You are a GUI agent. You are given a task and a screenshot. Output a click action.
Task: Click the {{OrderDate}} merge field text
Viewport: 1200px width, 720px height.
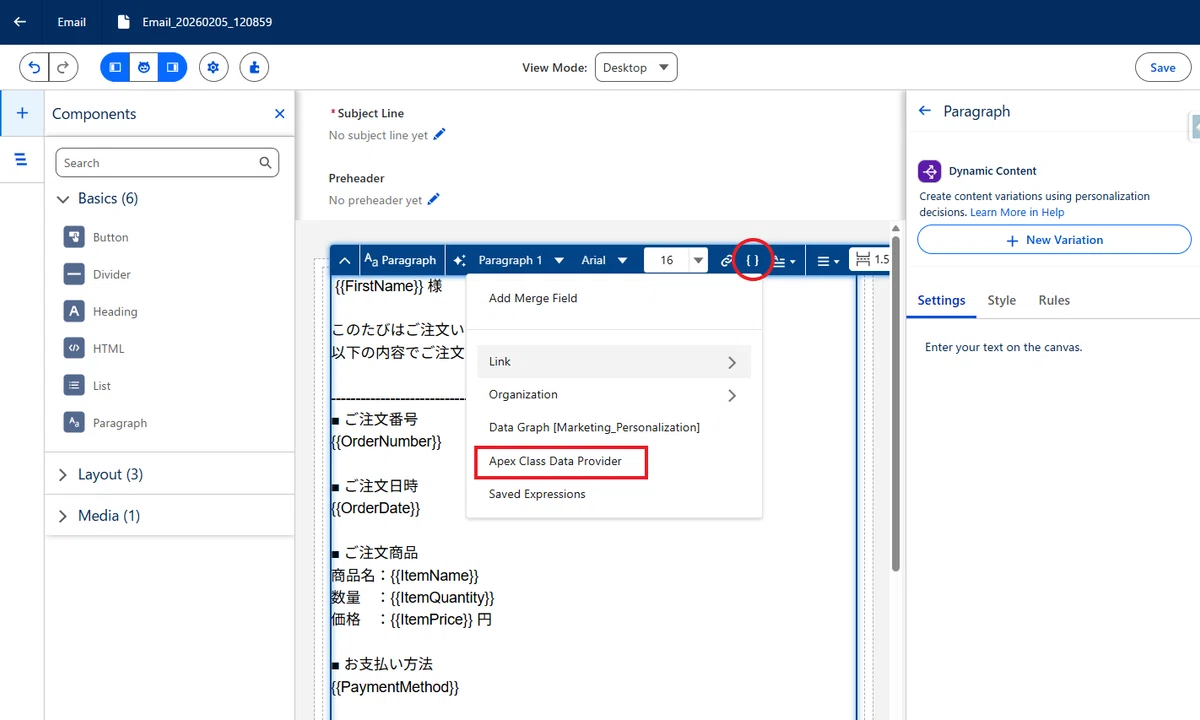[x=376, y=508]
